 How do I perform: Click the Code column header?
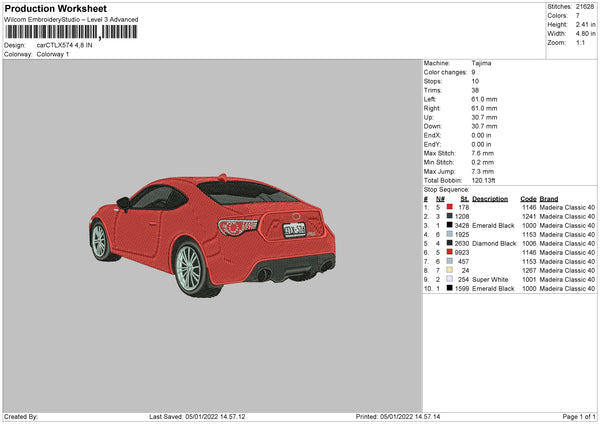[528, 198]
